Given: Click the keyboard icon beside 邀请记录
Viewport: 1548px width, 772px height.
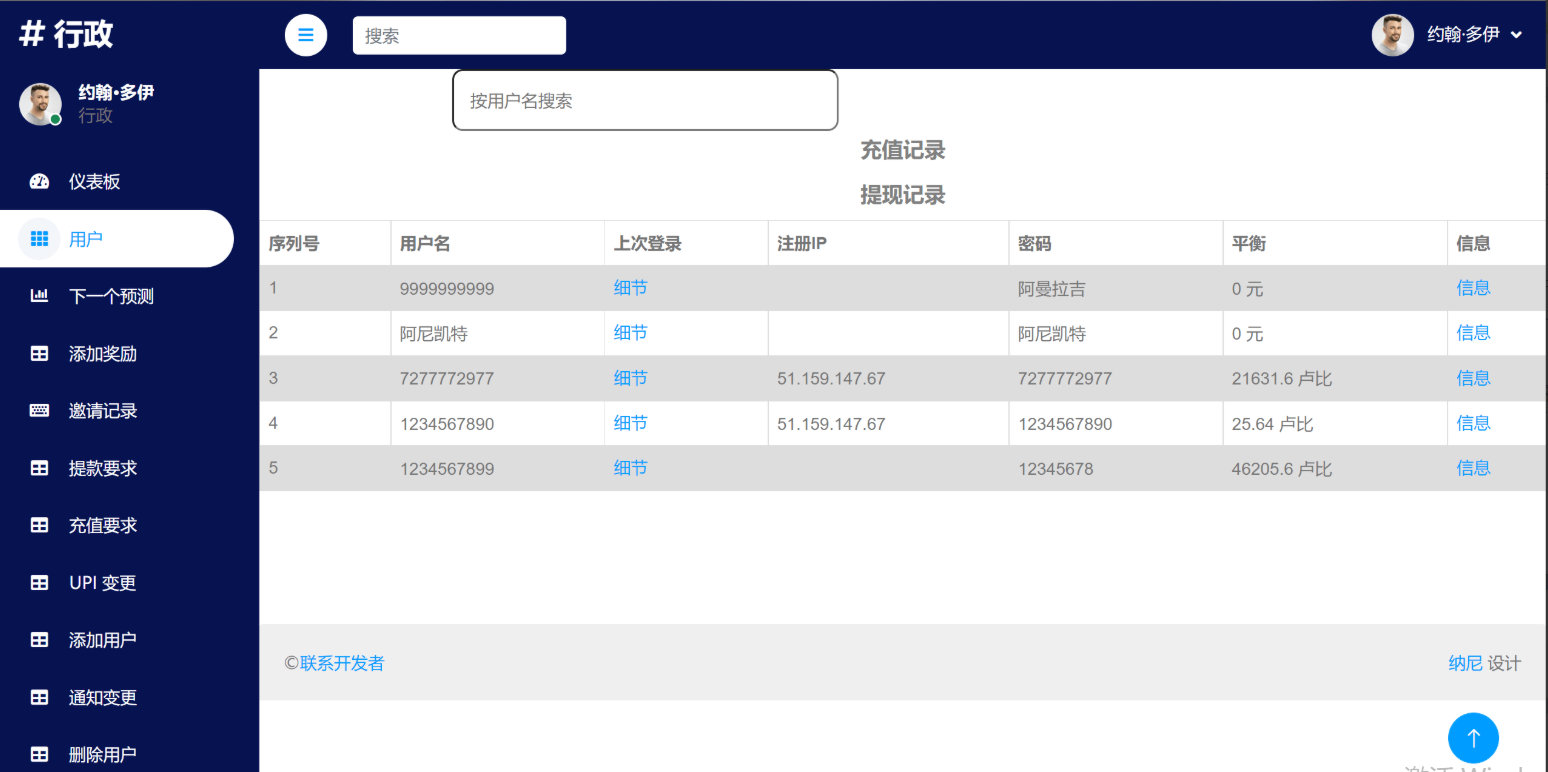Looking at the screenshot, I should (x=39, y=410).
